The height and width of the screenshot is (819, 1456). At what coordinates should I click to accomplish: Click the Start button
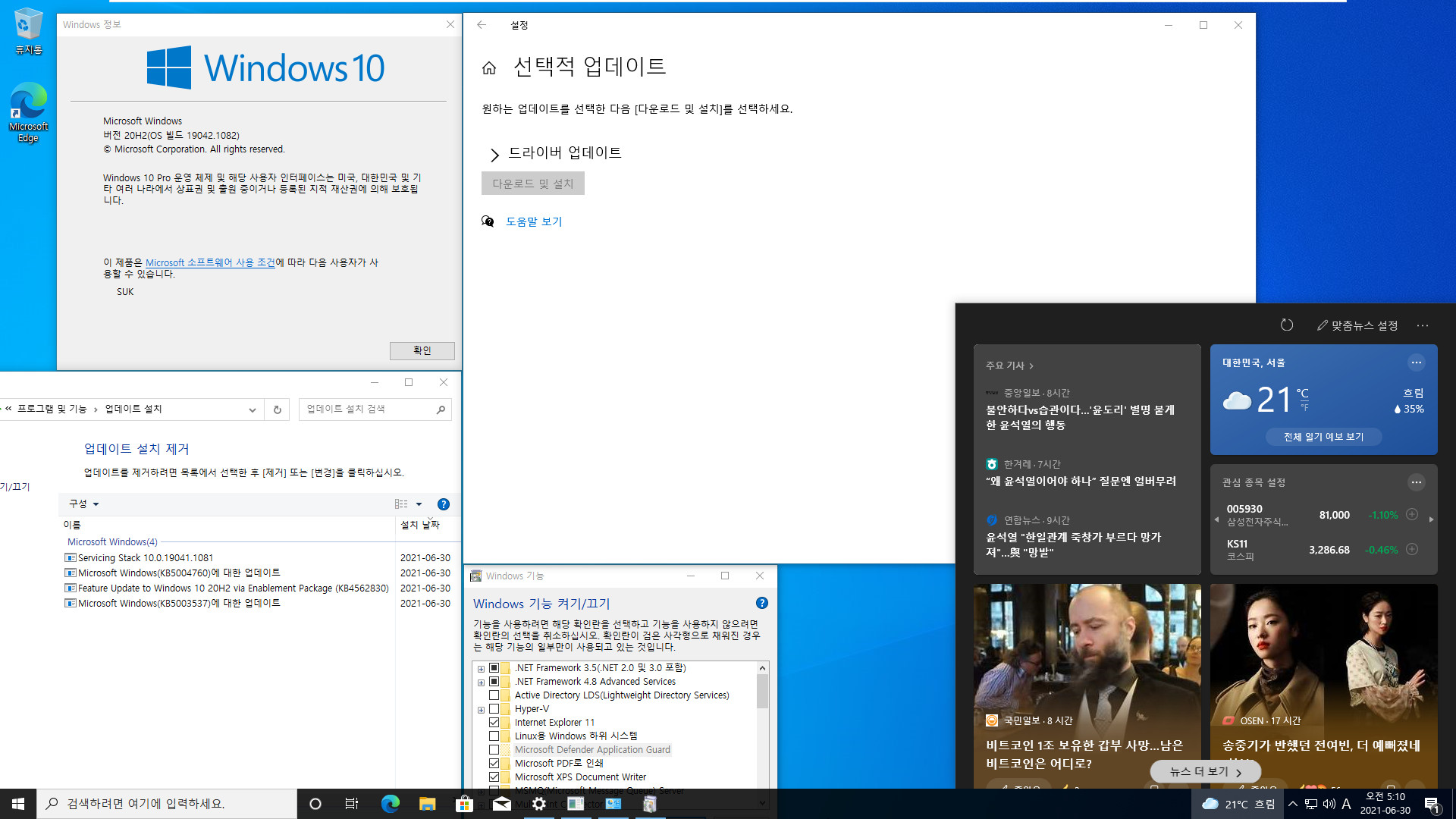point(18,804)
